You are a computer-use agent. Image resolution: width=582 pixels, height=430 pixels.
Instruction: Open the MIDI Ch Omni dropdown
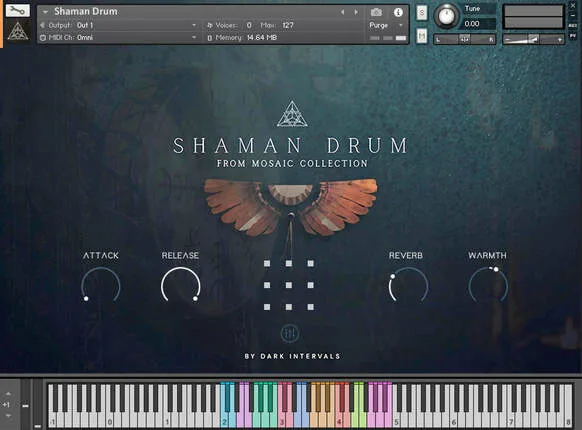tap(119, 38)
